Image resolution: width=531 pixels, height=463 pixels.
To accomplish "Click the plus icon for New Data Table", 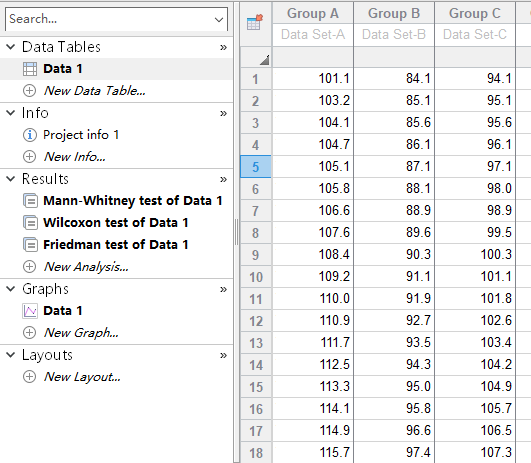I will point(29,91).
